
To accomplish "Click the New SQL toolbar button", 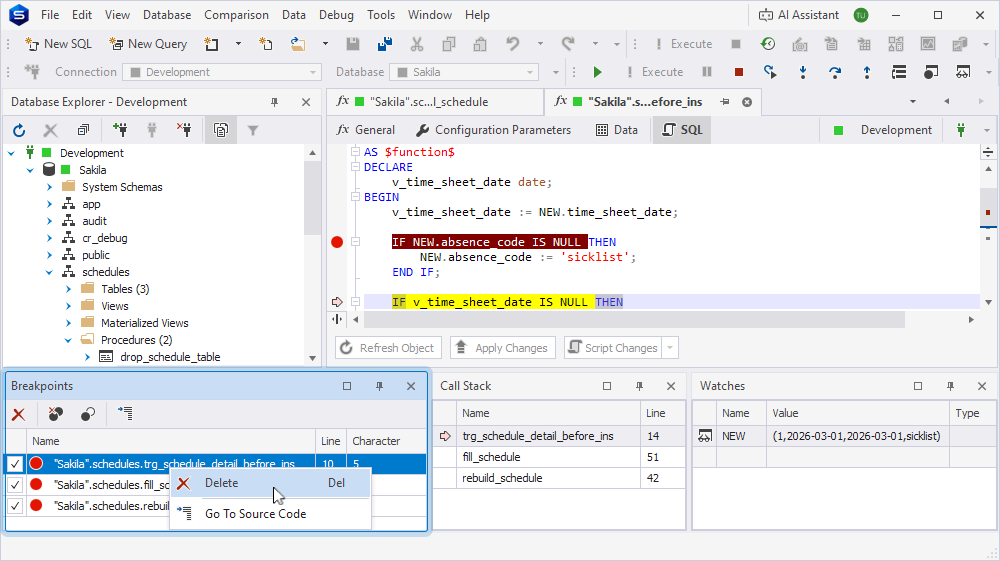I will [58, 44].
